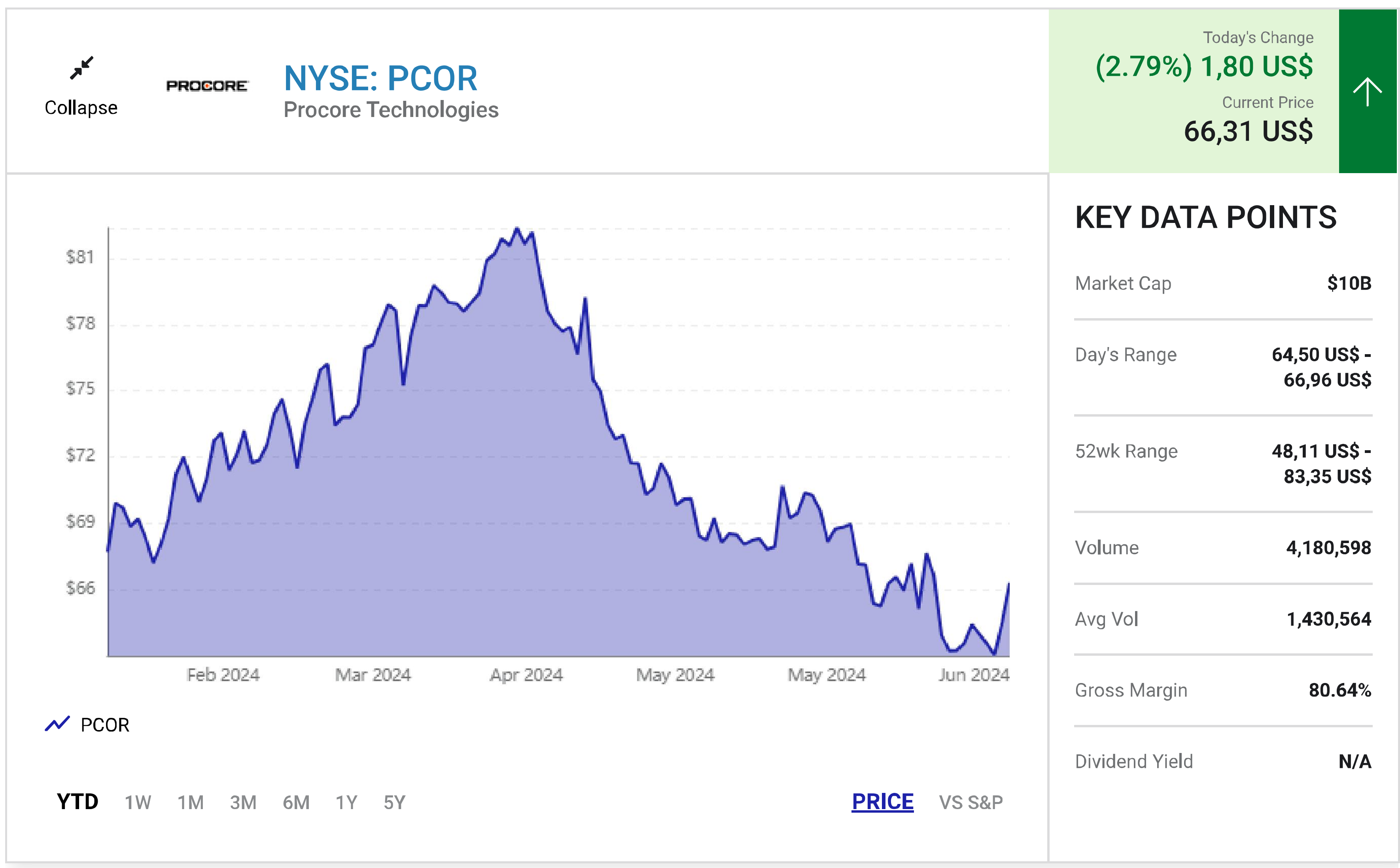The width and height of the screenshot is (1400, 868).
Task: Switch chart to 1M range
Action: click(x=190, y=802)
